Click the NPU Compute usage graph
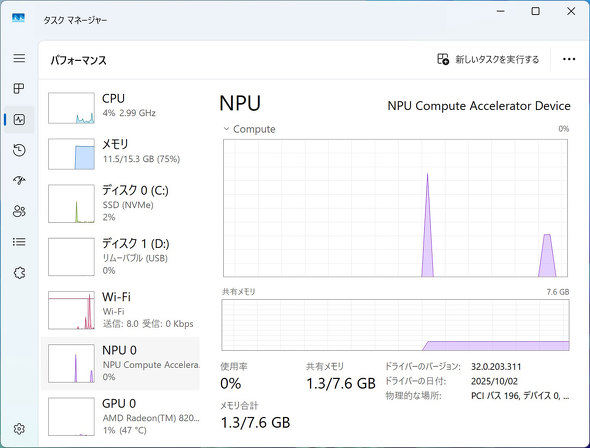590x448 pixels. (x=395, y=208)
